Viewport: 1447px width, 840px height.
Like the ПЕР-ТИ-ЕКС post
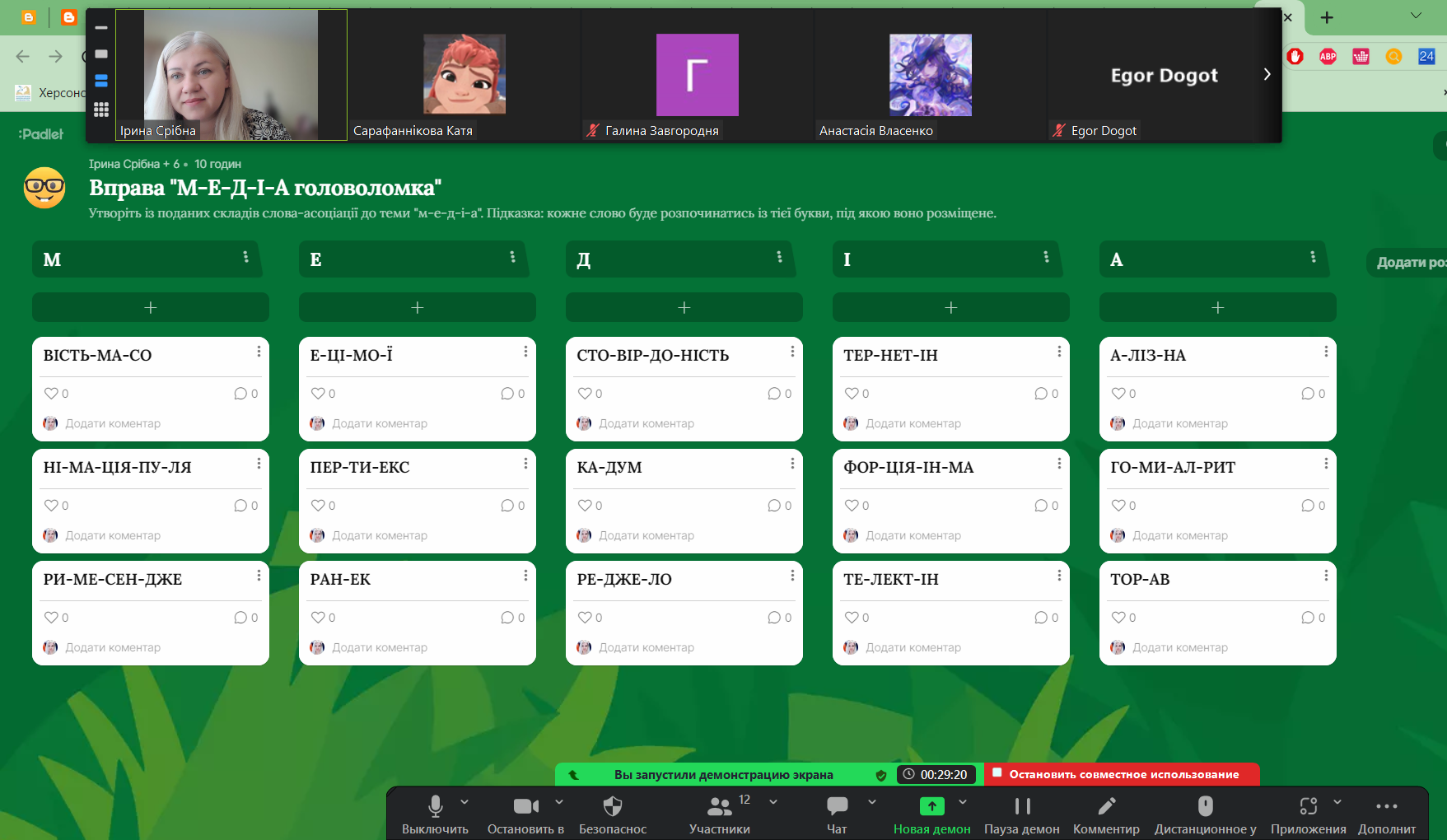(318, 506)
